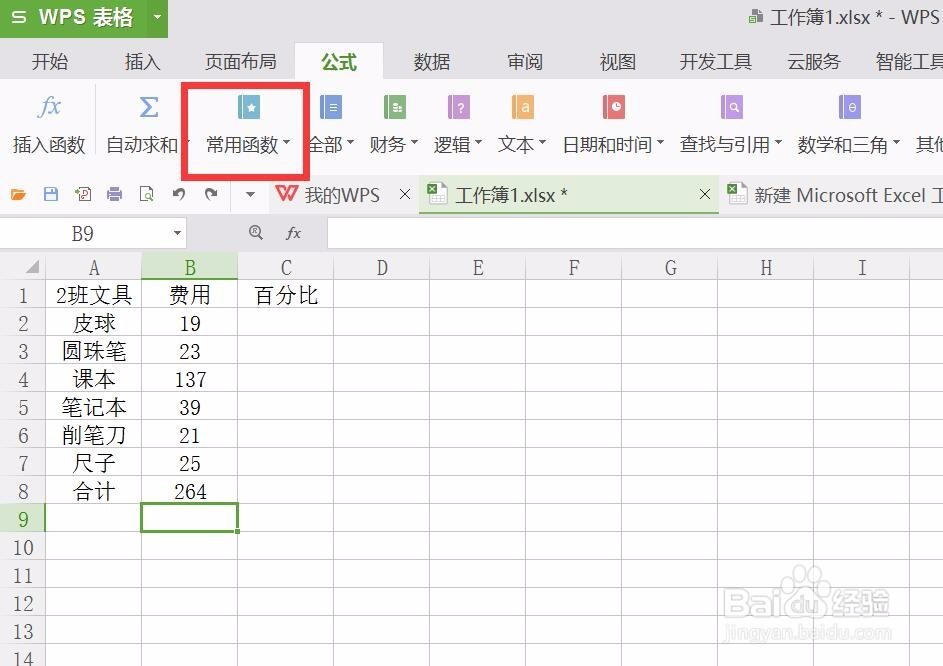The height and width of the screenshot is (666, 943).
Task: Open the 插入函数 (Insert Function) tool
Action: [48, 122]
